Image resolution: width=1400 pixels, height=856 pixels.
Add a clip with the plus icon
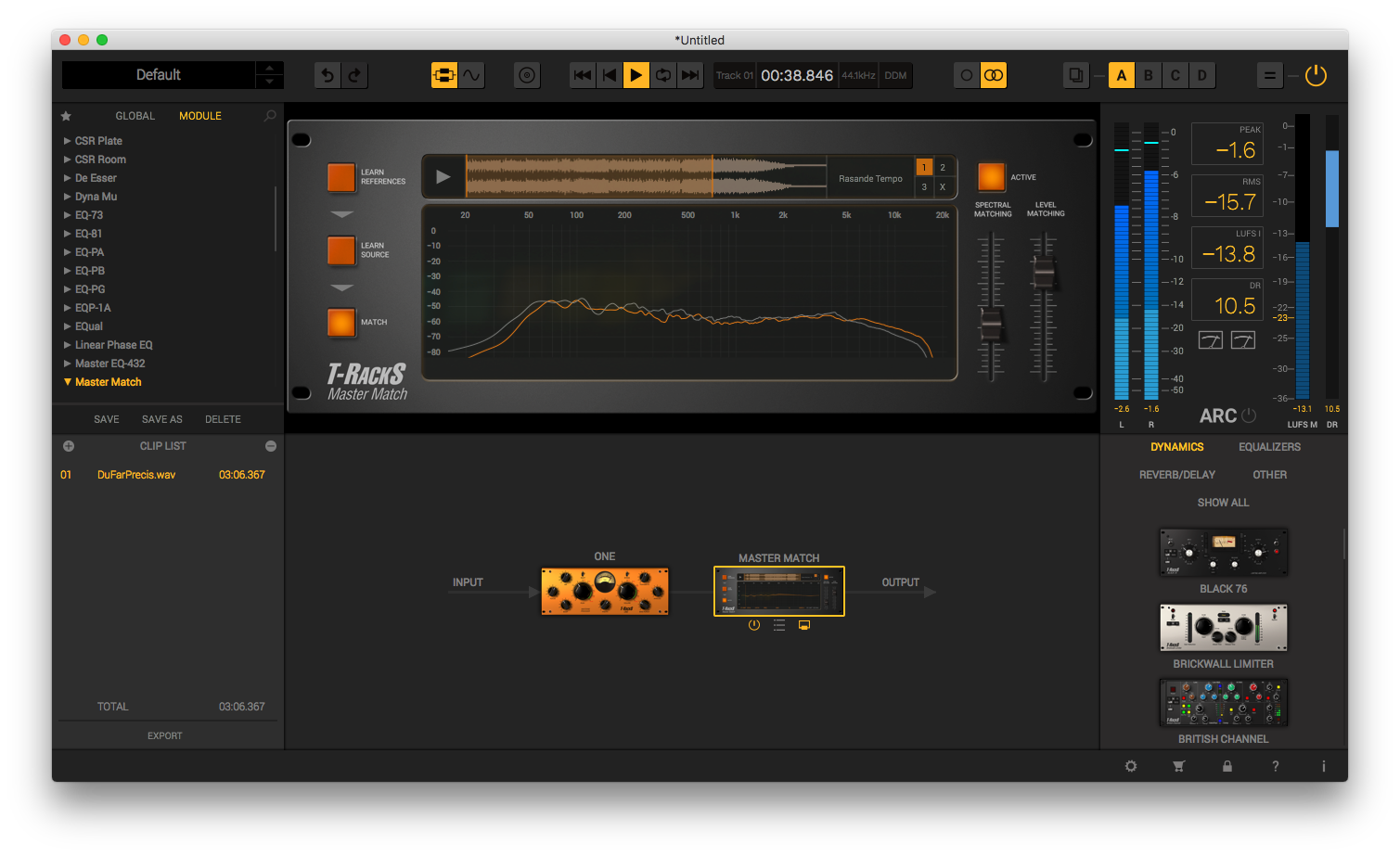click(68, 446)
